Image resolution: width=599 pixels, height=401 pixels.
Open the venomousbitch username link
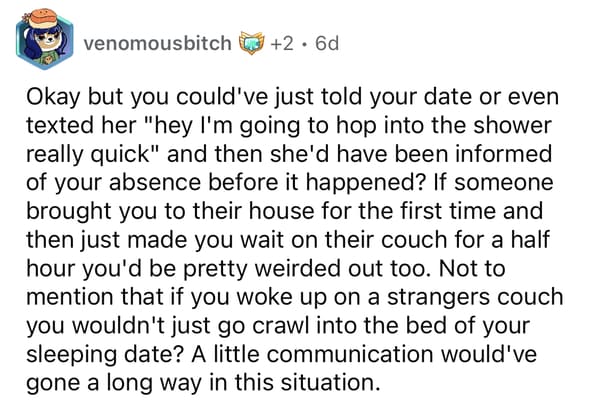[157, 43]
